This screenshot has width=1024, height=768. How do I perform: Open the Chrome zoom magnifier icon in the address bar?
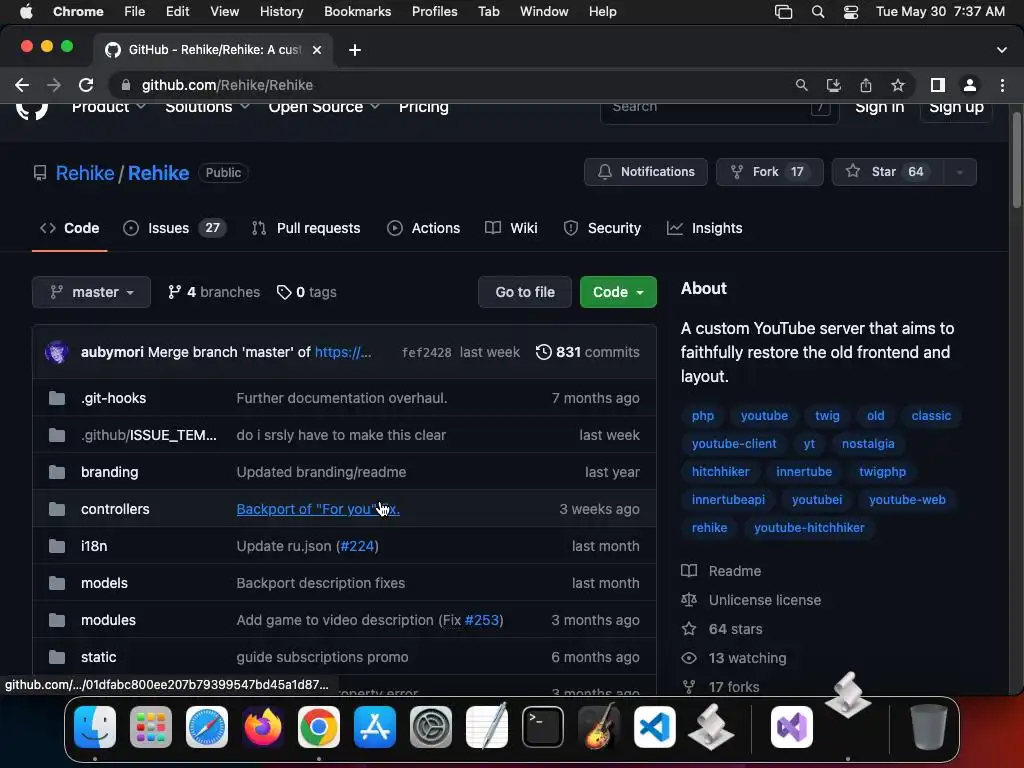801,85
